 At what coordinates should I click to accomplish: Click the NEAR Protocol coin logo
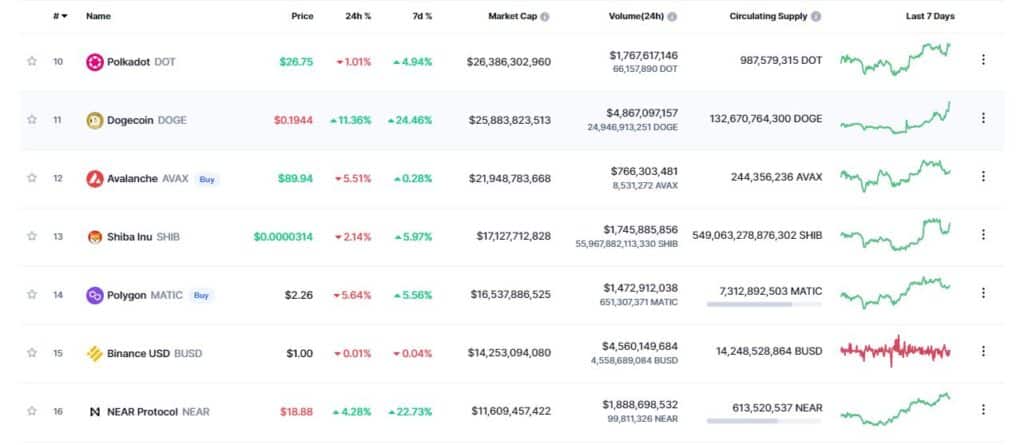95,412
